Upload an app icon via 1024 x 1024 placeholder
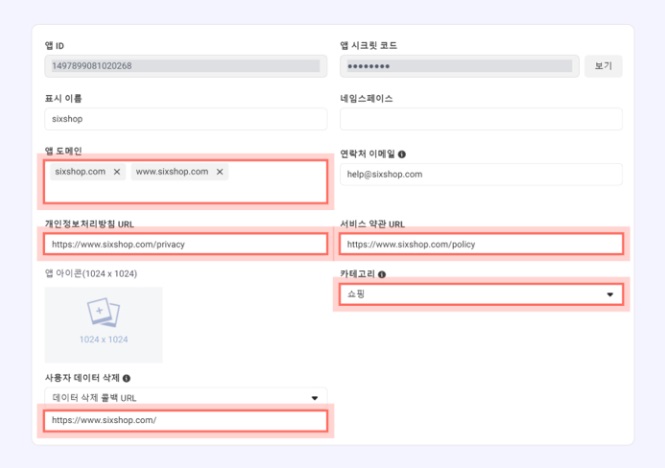 (103, 325)
